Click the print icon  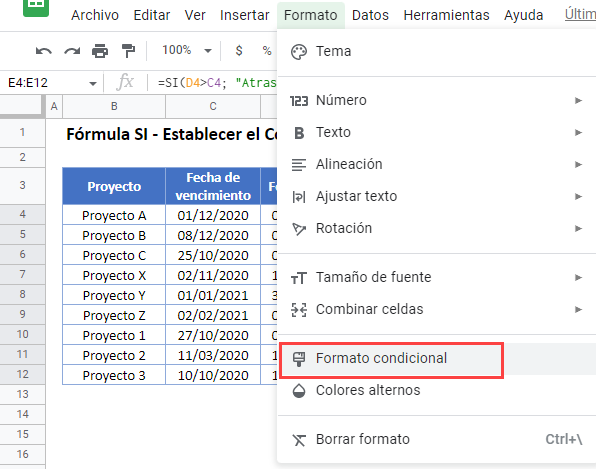pyautogui.click(x=100, y=51)
